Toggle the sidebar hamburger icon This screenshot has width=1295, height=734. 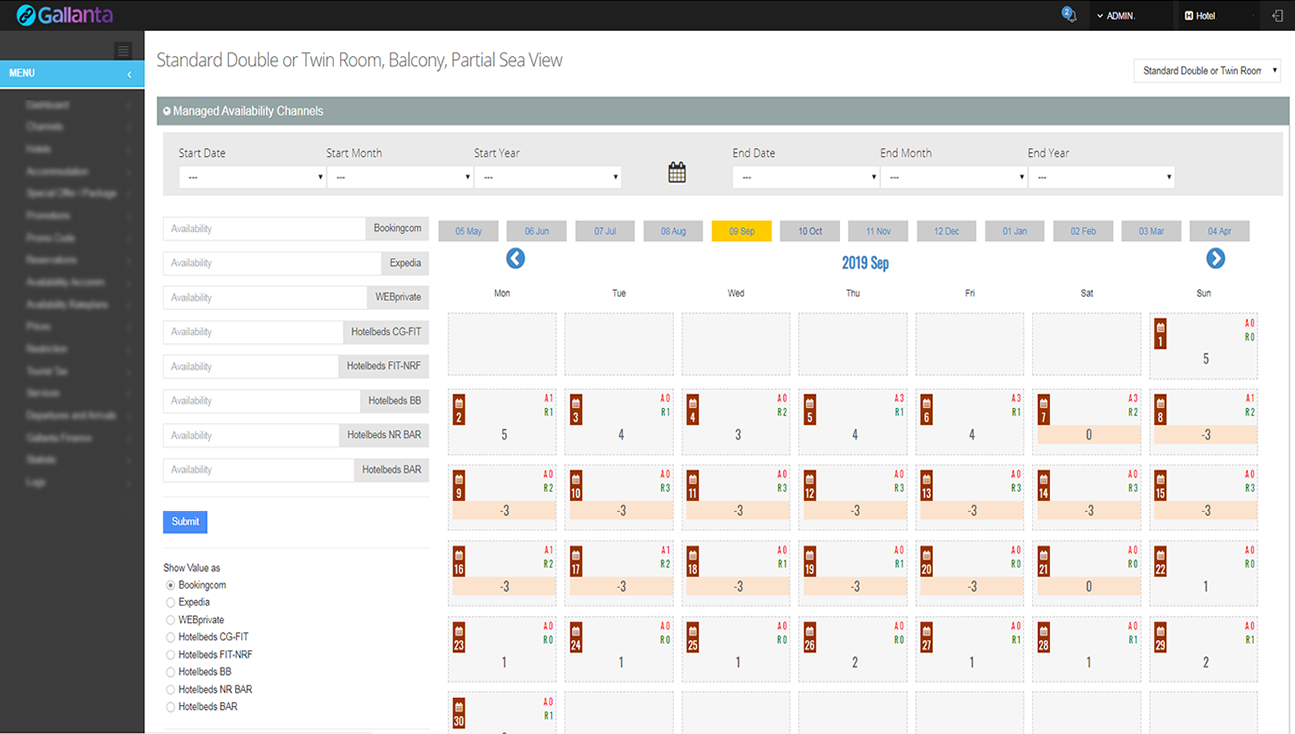[122, 50]
